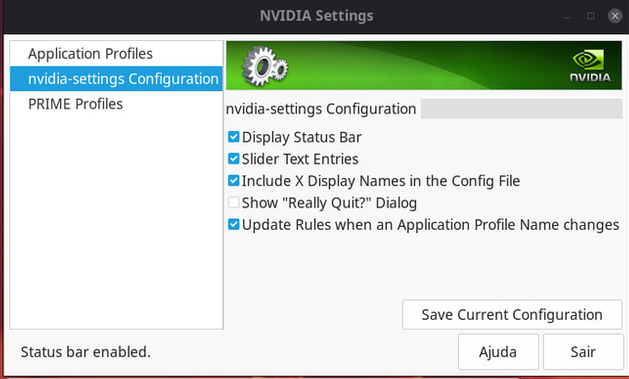629x379 pixels.
Task: Click the "Status bar enabled." status text
Action: pyautogui.click(x=85, y=352)
